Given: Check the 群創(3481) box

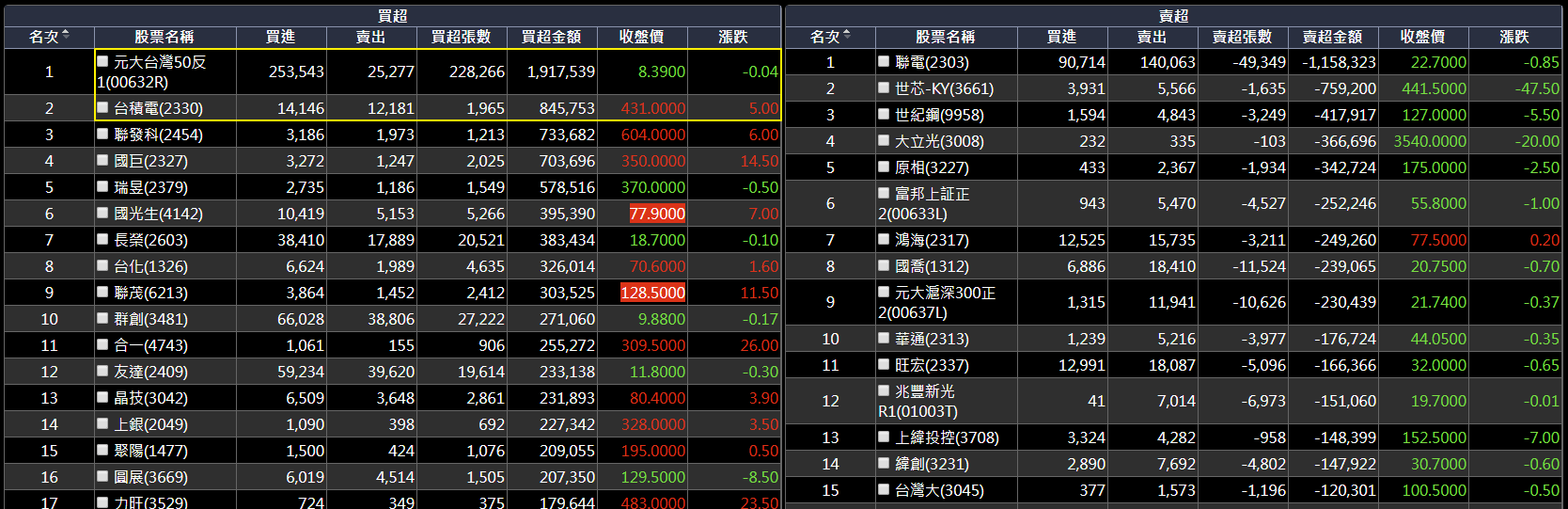Looking at the screenshot, I should point(103,319).
